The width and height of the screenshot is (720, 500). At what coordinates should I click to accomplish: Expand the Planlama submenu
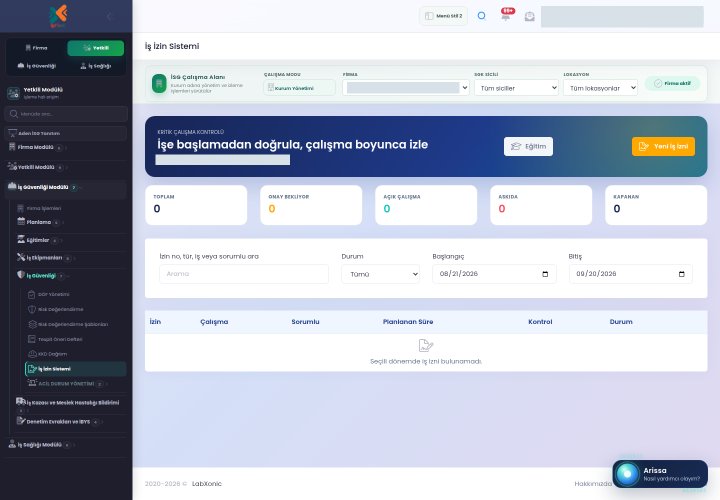(x=70, y=222)
